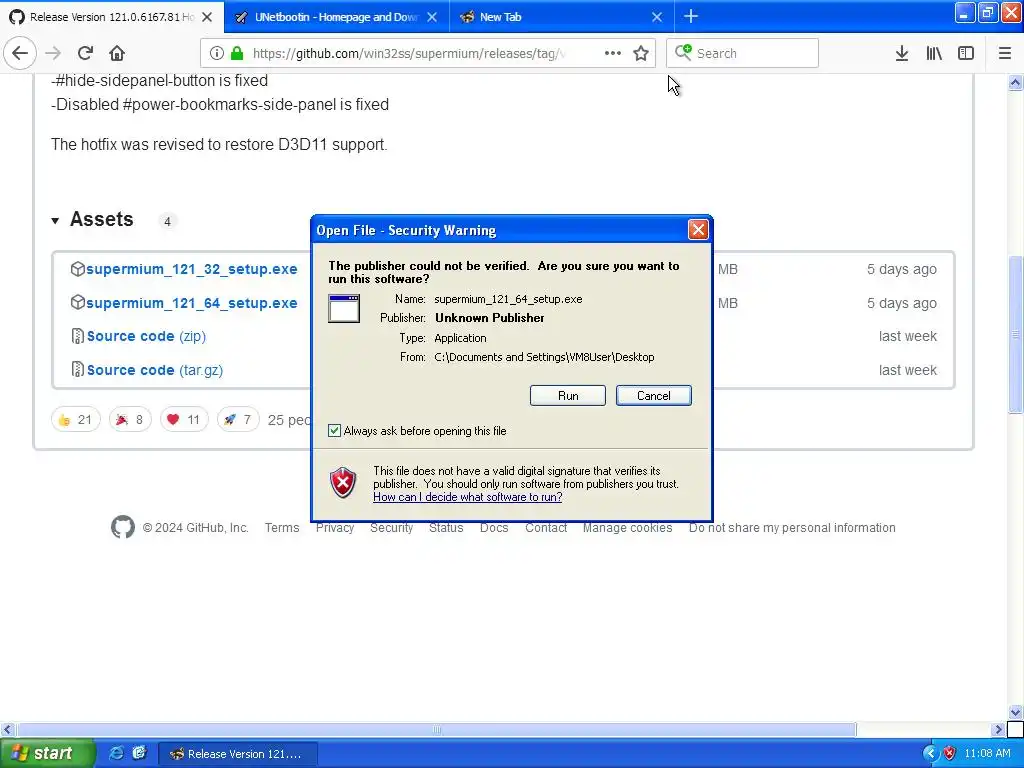Open site information icon in address bar
The width and height of the screenshot is (1024, 768).
click(217, 53)
